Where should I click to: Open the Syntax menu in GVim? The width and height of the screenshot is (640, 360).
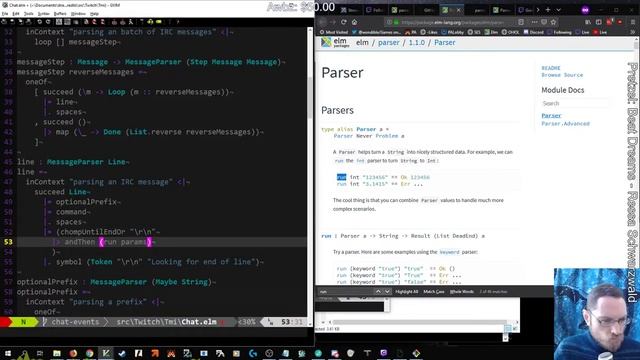44,13
